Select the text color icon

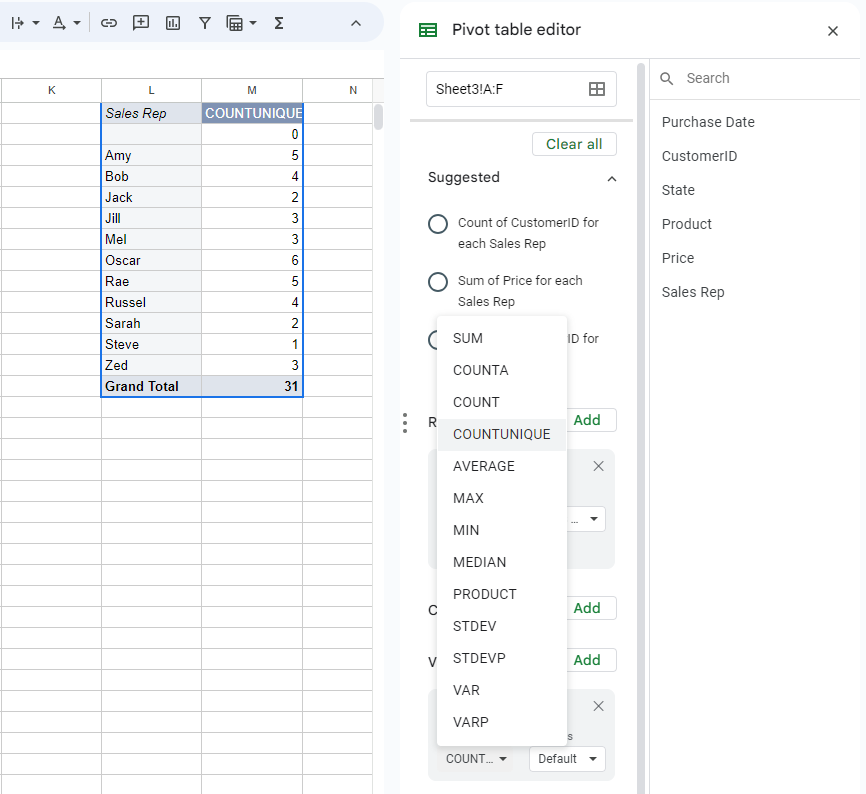60,22
